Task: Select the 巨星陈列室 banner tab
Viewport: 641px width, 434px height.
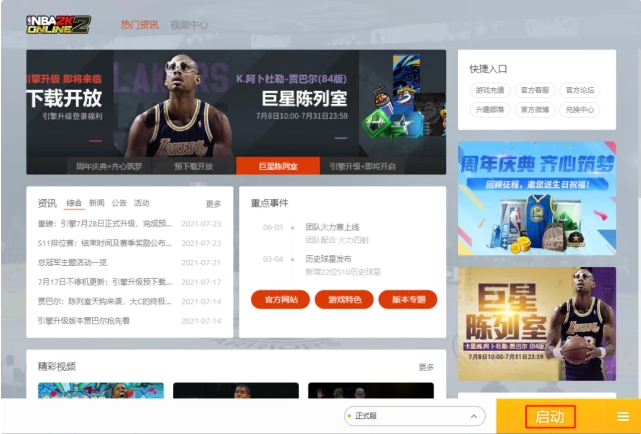Action: click(278, 166)
